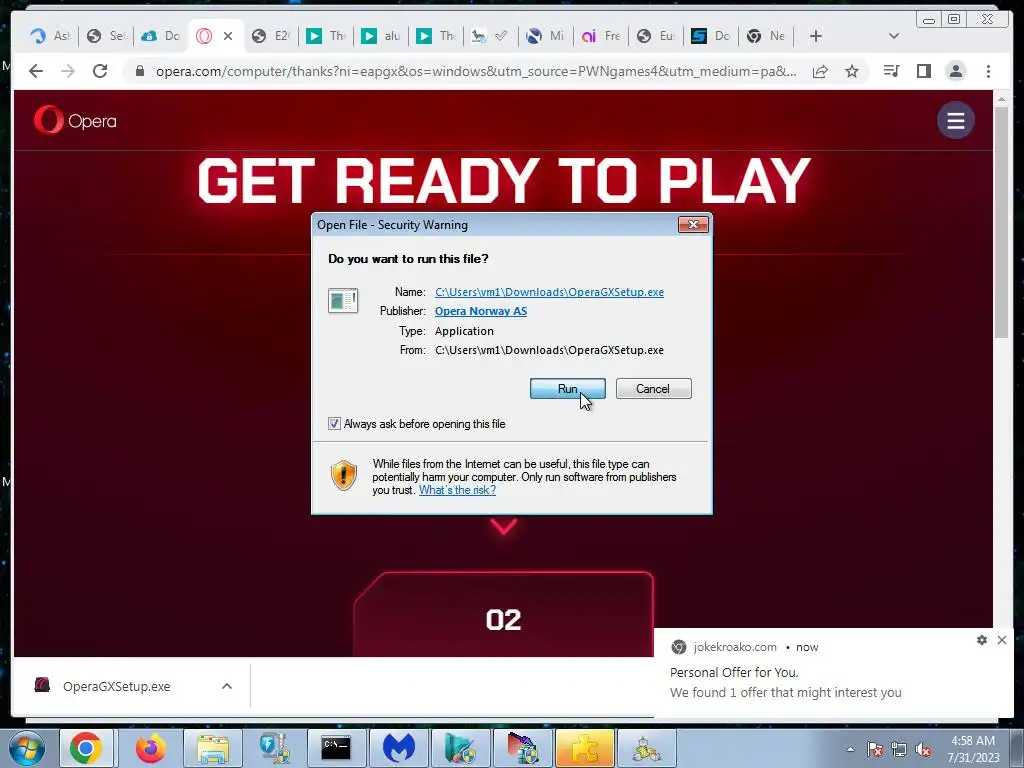Switch to the 'Ne' tab

pos(765,36)
